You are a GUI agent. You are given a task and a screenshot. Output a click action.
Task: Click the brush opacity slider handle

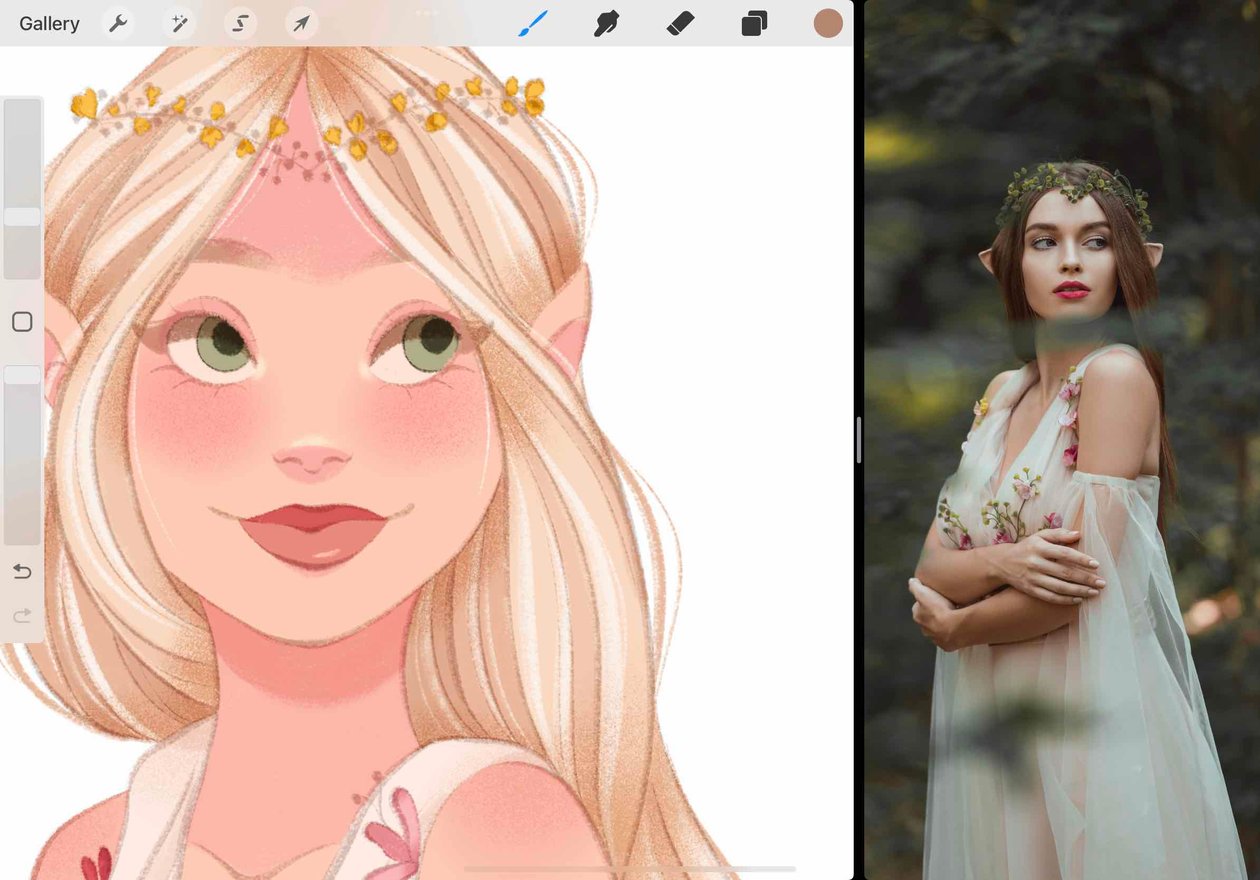22,375
